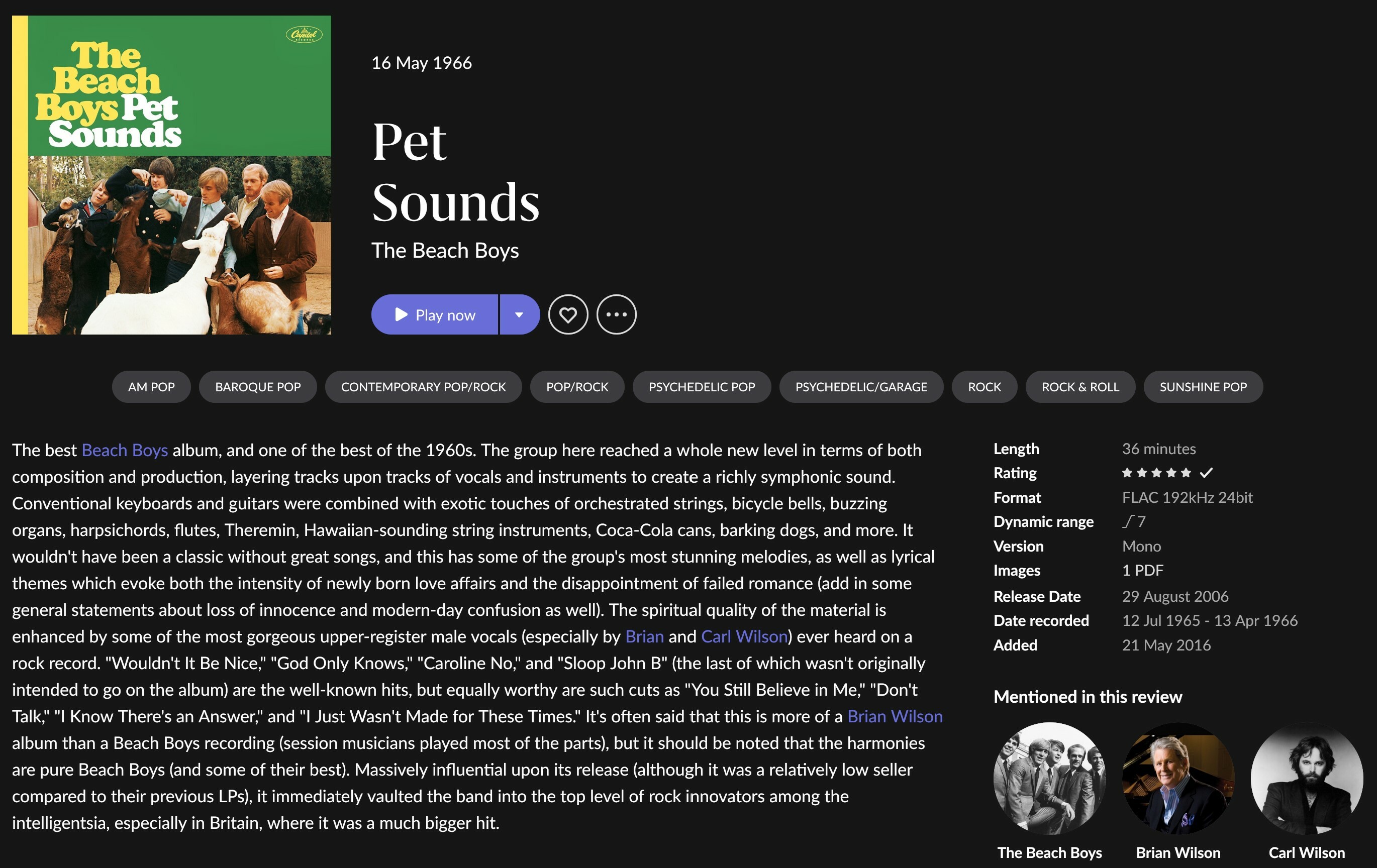
Task: Select the BAROQUE POP genre tag
Action: coord(258,387)
